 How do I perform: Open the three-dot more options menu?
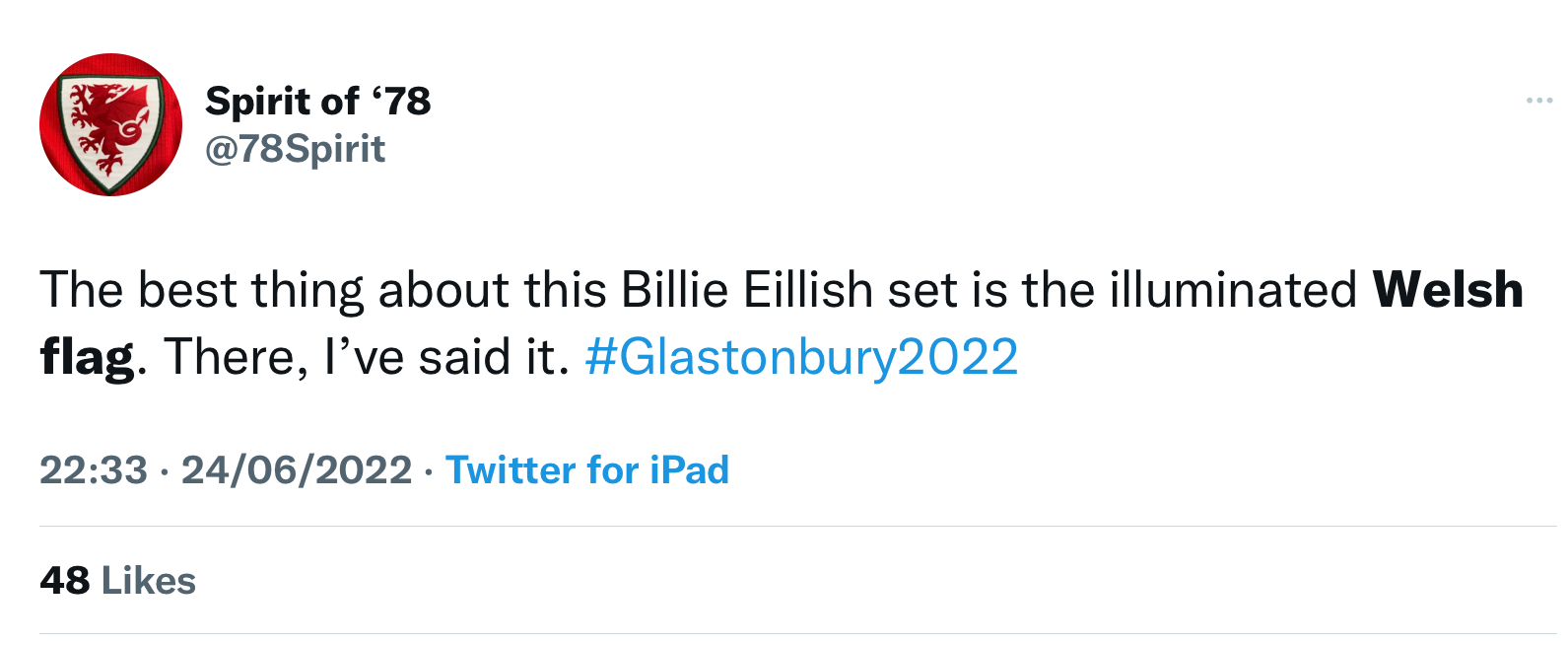(1538, 101)
